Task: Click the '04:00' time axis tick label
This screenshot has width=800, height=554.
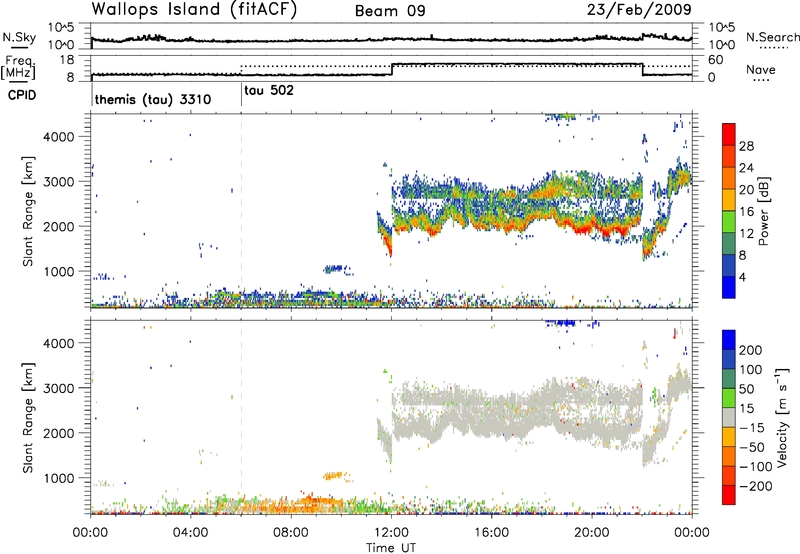Action: point(191,533)
